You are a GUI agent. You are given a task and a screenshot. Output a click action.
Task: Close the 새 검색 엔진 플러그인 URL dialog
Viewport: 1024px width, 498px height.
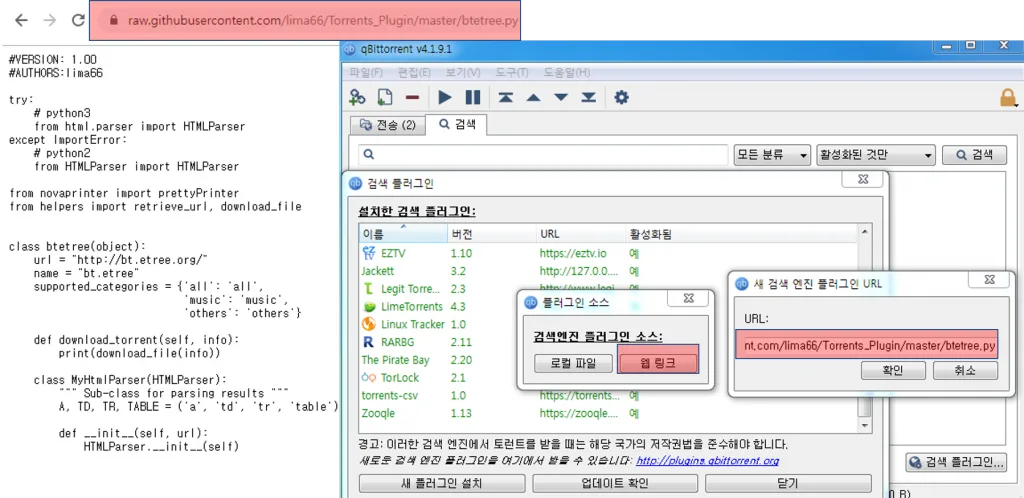(x=989, y=280)
